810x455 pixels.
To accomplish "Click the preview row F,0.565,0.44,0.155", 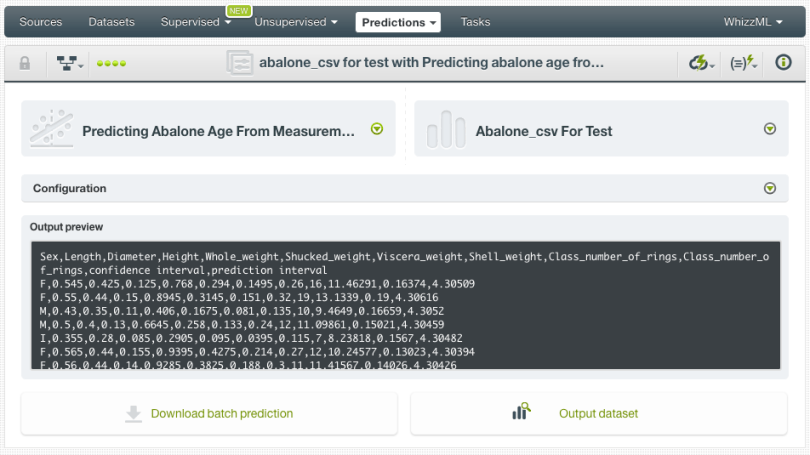I will pos(257,352).
